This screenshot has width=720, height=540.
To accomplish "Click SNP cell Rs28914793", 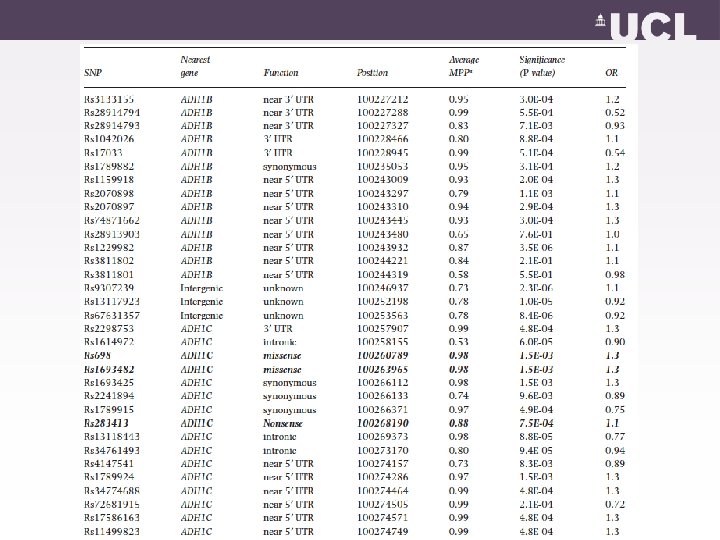I will 112,126.
